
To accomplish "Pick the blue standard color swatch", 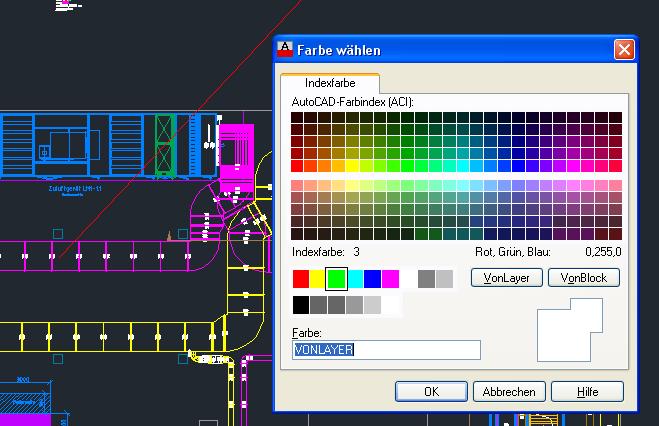I will (x=373, y=278).
